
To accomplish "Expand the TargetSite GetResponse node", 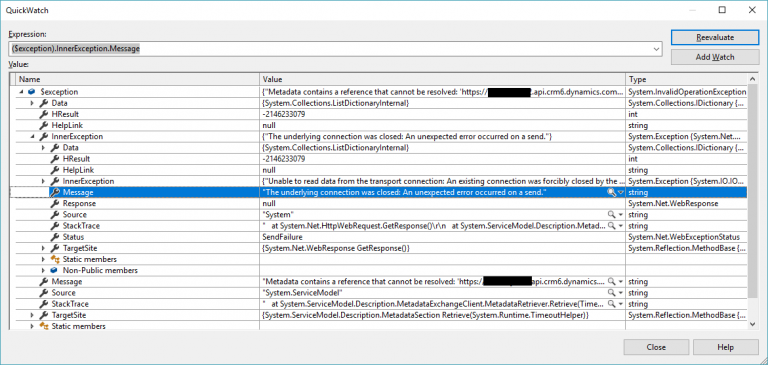I will pyautogui.click(x=44, y=248).
